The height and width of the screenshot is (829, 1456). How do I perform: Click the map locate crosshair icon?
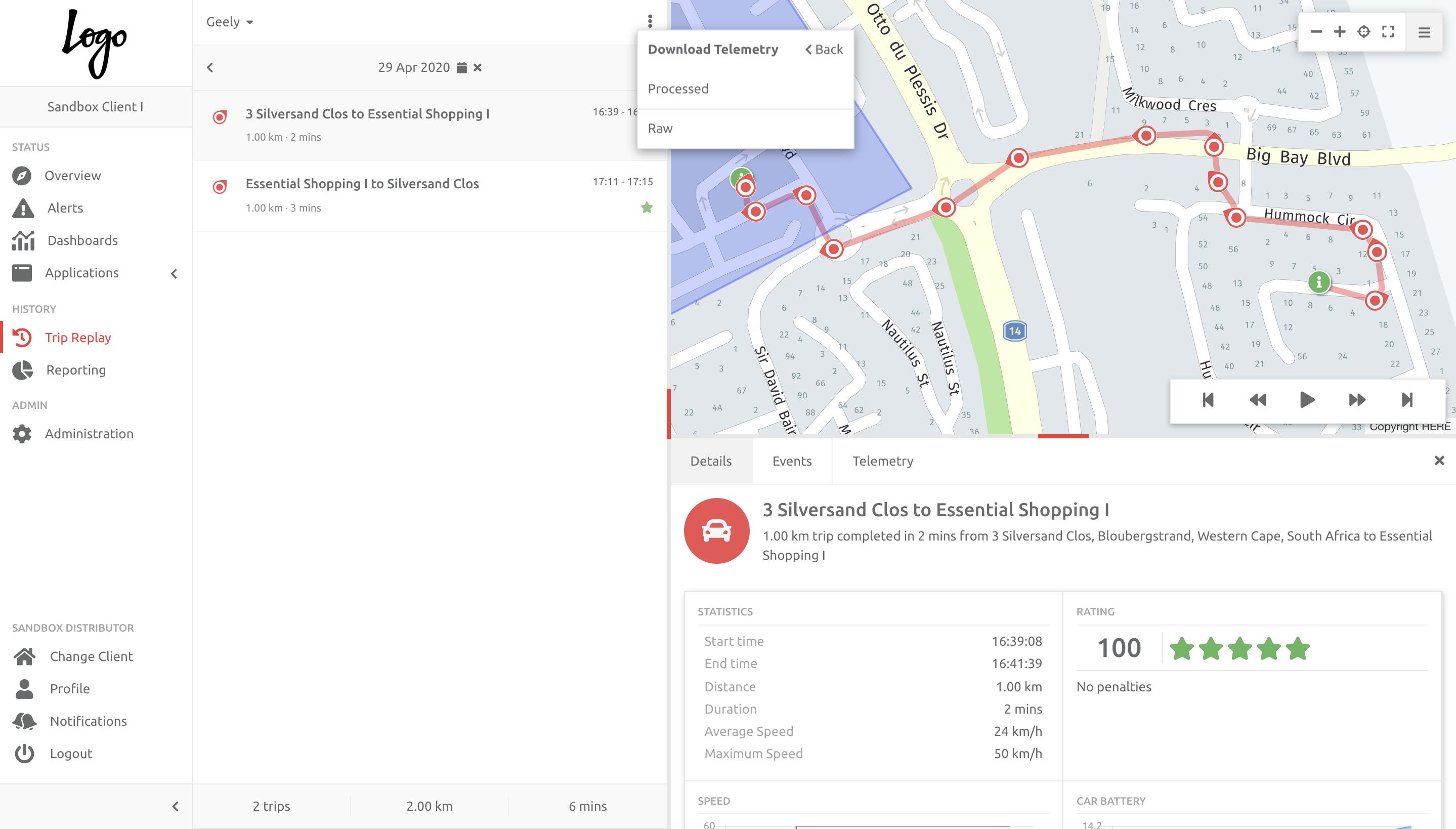pos(1364,32)
